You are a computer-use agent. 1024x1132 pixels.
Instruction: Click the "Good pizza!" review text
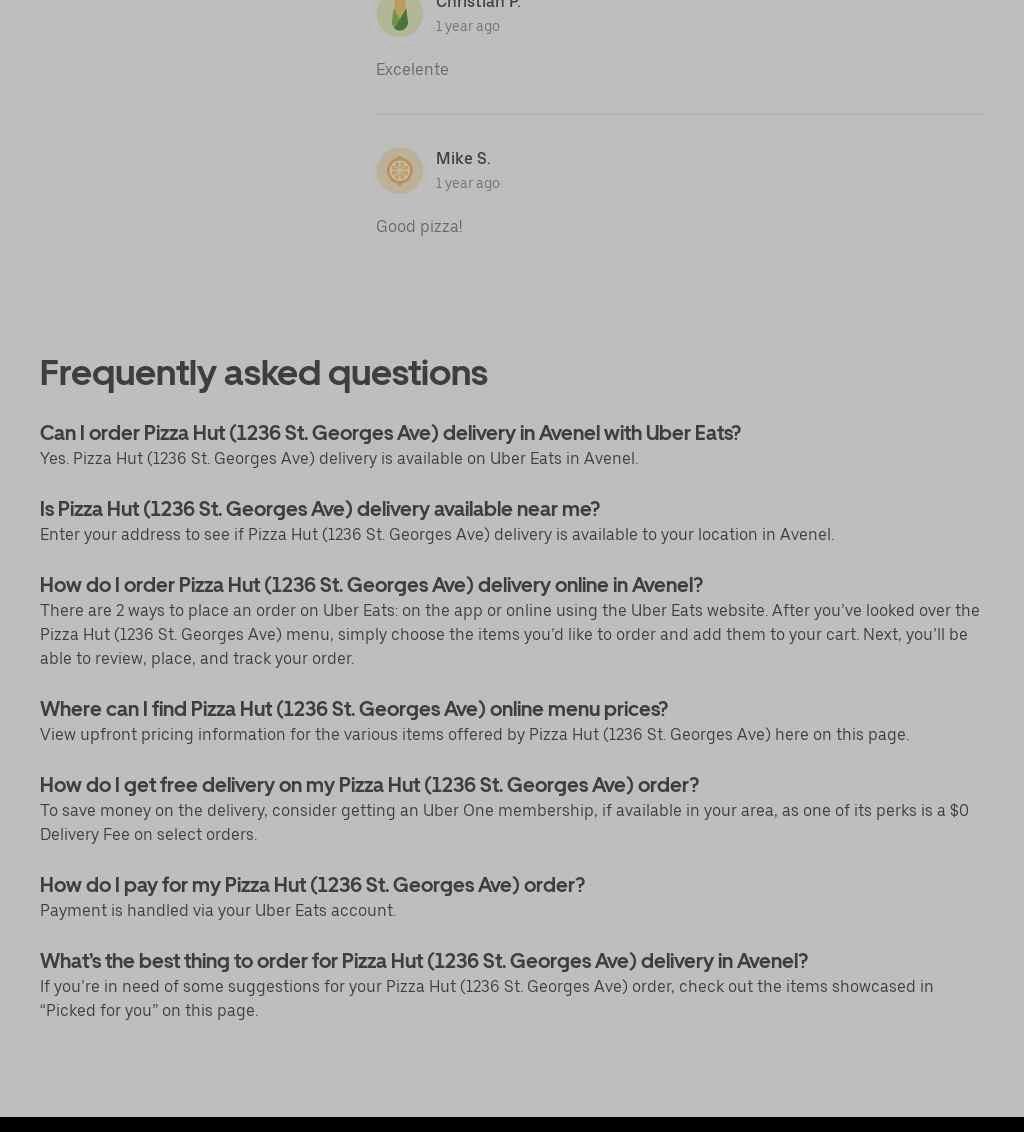pyautogui.click(x=419, y=226)
